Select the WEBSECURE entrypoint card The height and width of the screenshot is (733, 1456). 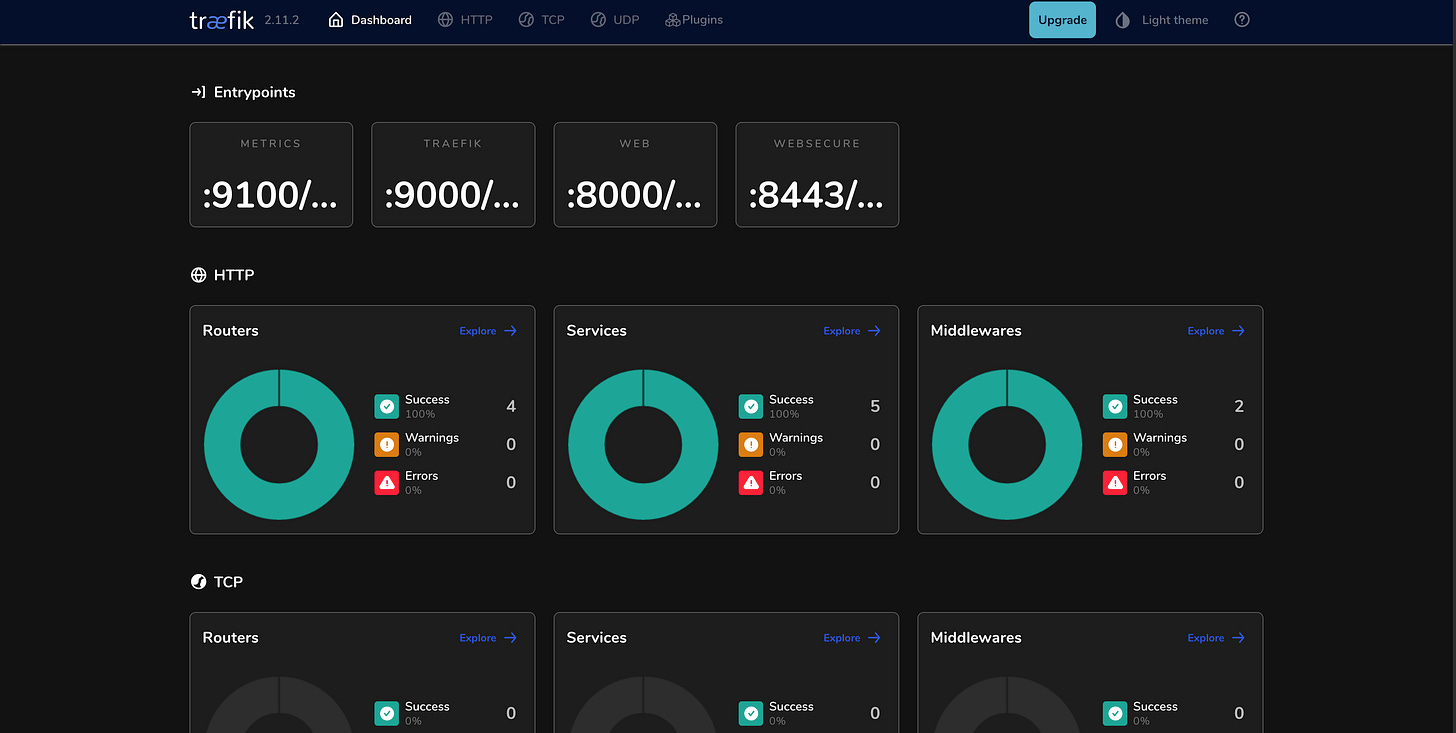pos(817,175)
